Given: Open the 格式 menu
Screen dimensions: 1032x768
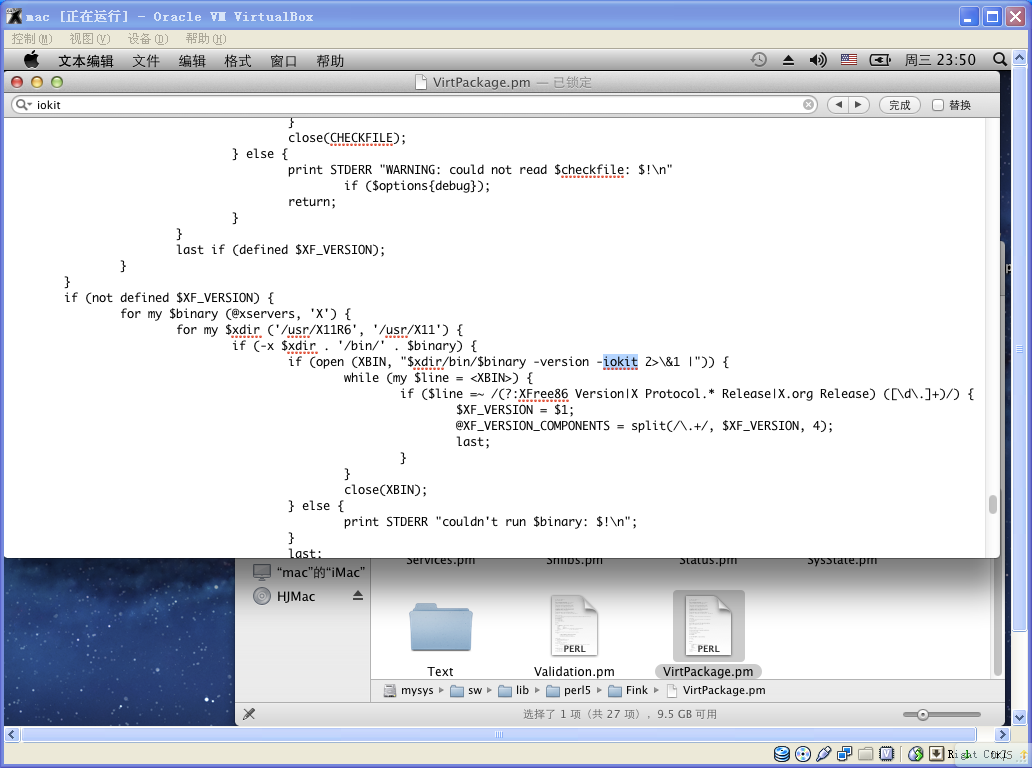Looking at the screenshot, I should [238, 61].
